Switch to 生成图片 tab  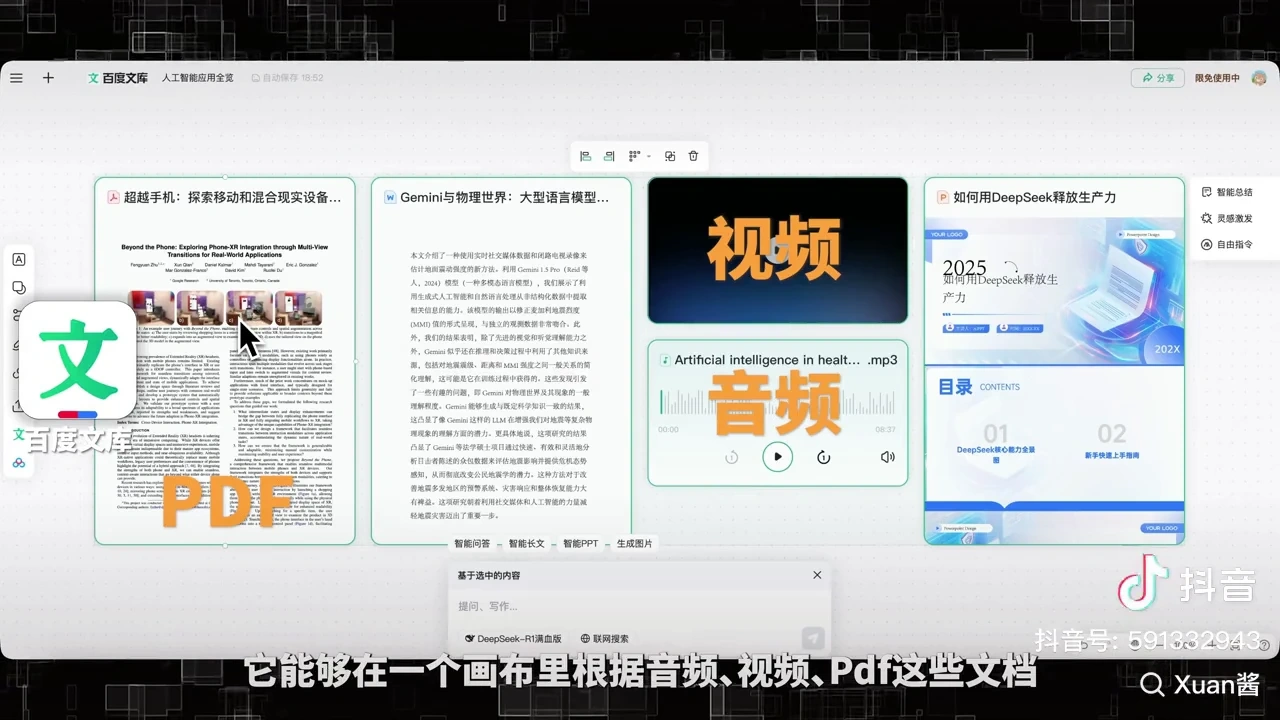[634, 544]
